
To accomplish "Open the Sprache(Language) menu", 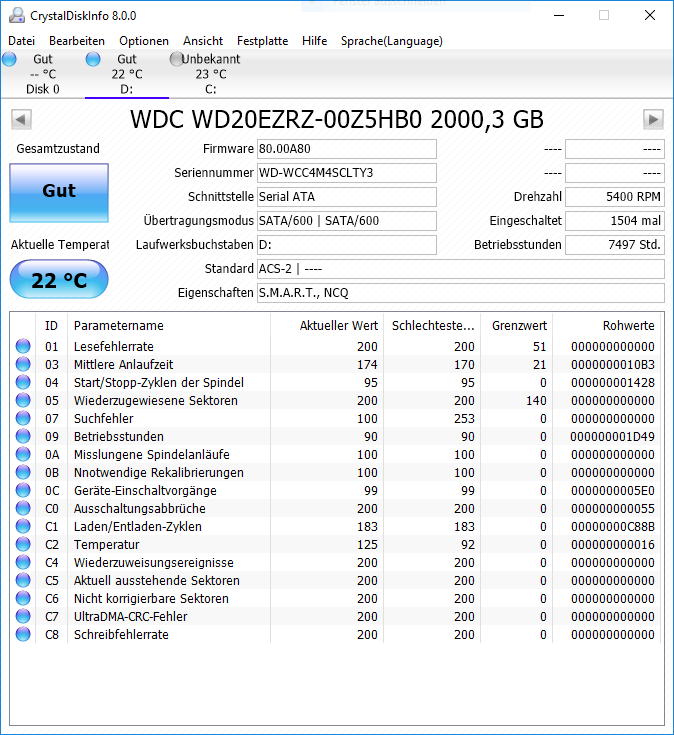I will click(x=392, y=41).
